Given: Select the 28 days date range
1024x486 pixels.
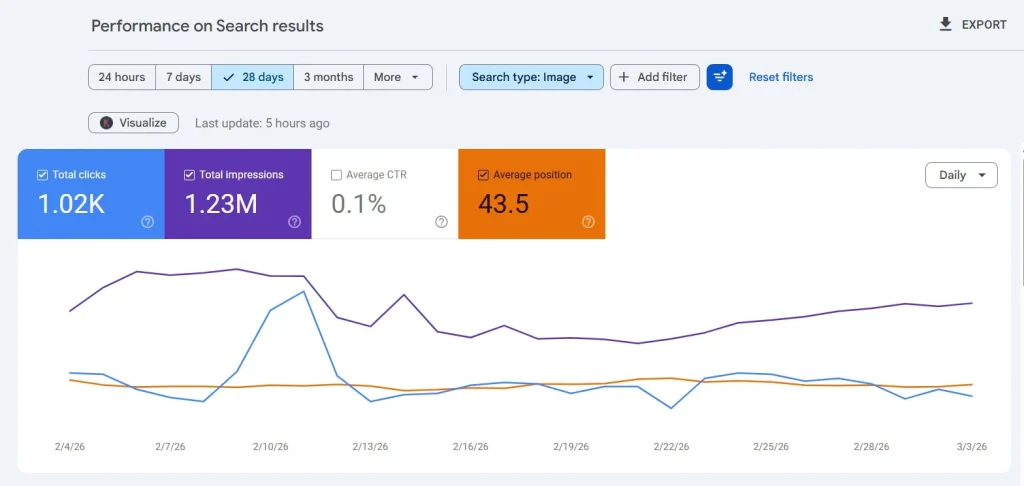Looking at the screenshot, I should click(x=253, y=77).
